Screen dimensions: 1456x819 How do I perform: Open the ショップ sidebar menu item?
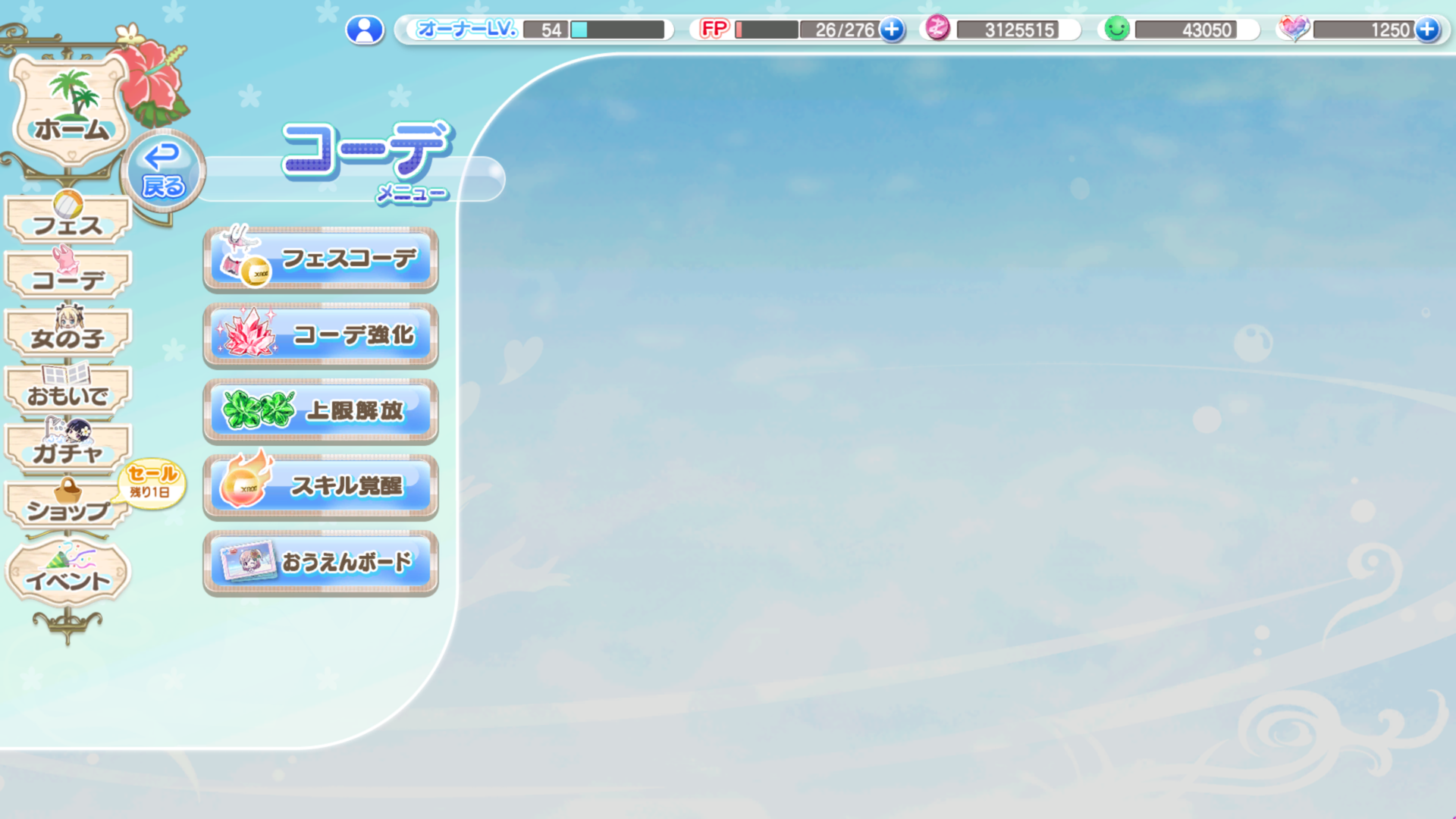click(68, 507)
